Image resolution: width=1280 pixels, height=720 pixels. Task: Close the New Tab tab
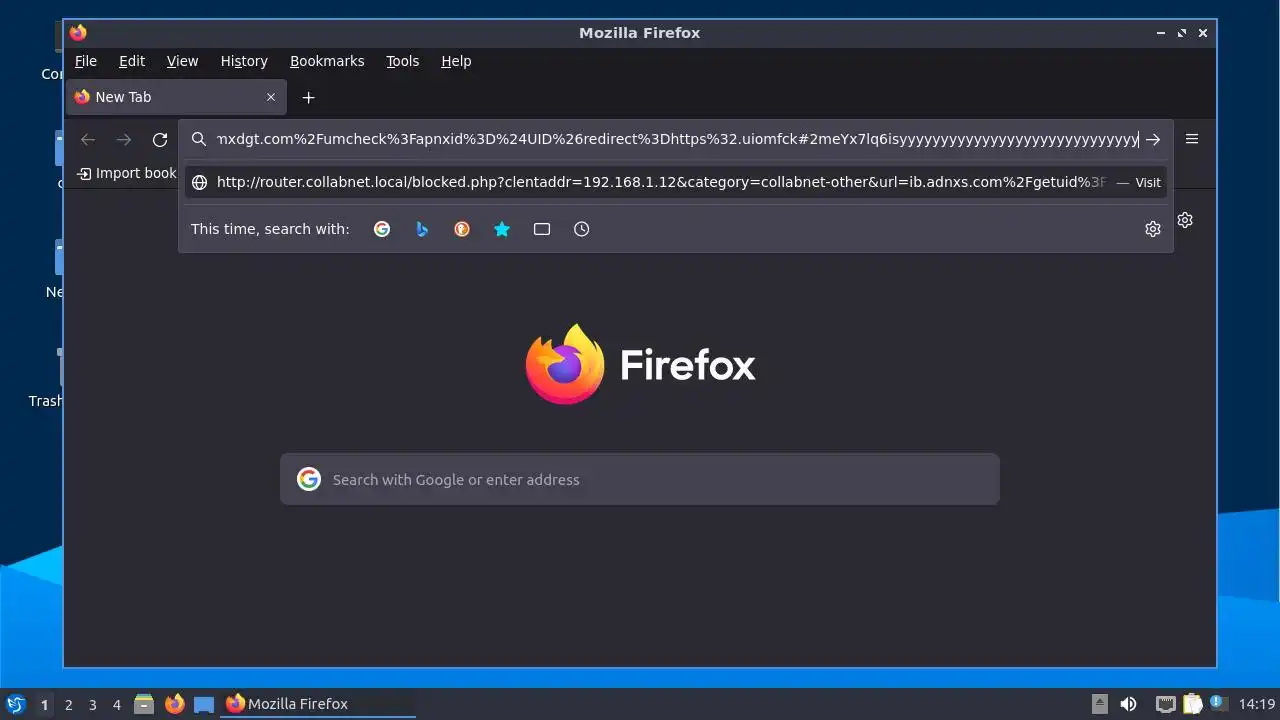(x=271, y=97)
